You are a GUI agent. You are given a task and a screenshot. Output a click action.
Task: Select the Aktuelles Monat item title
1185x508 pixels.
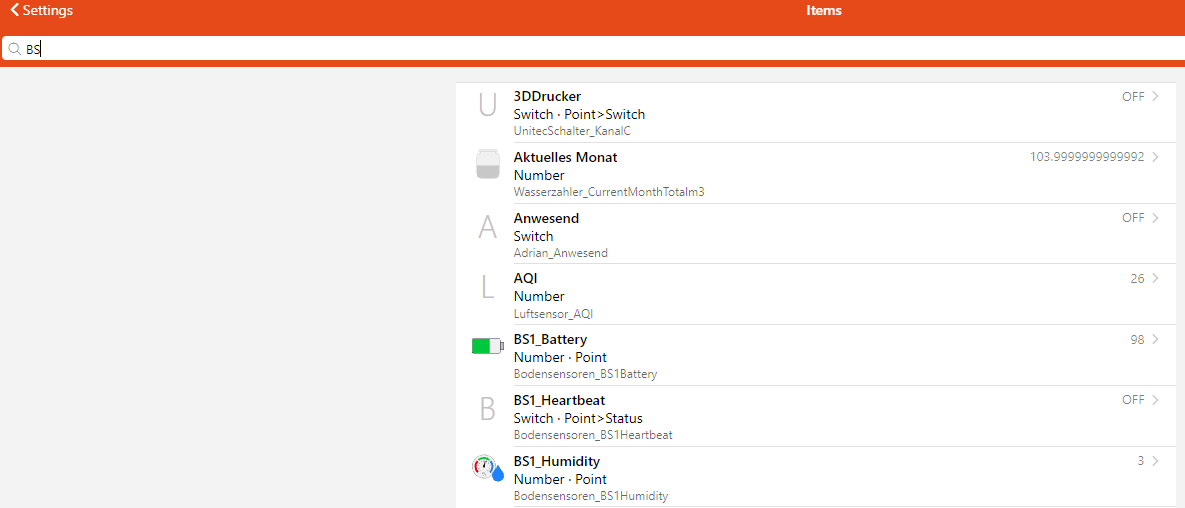pos(565,157)
